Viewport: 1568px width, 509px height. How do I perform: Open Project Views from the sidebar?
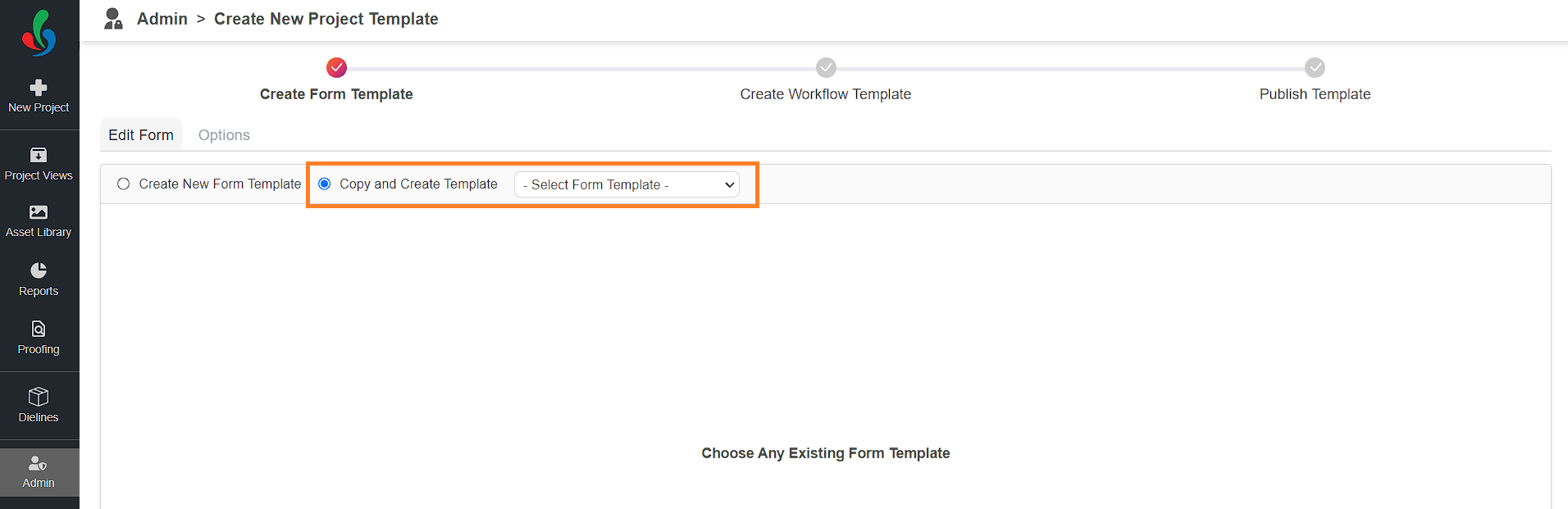pos(39,164)
